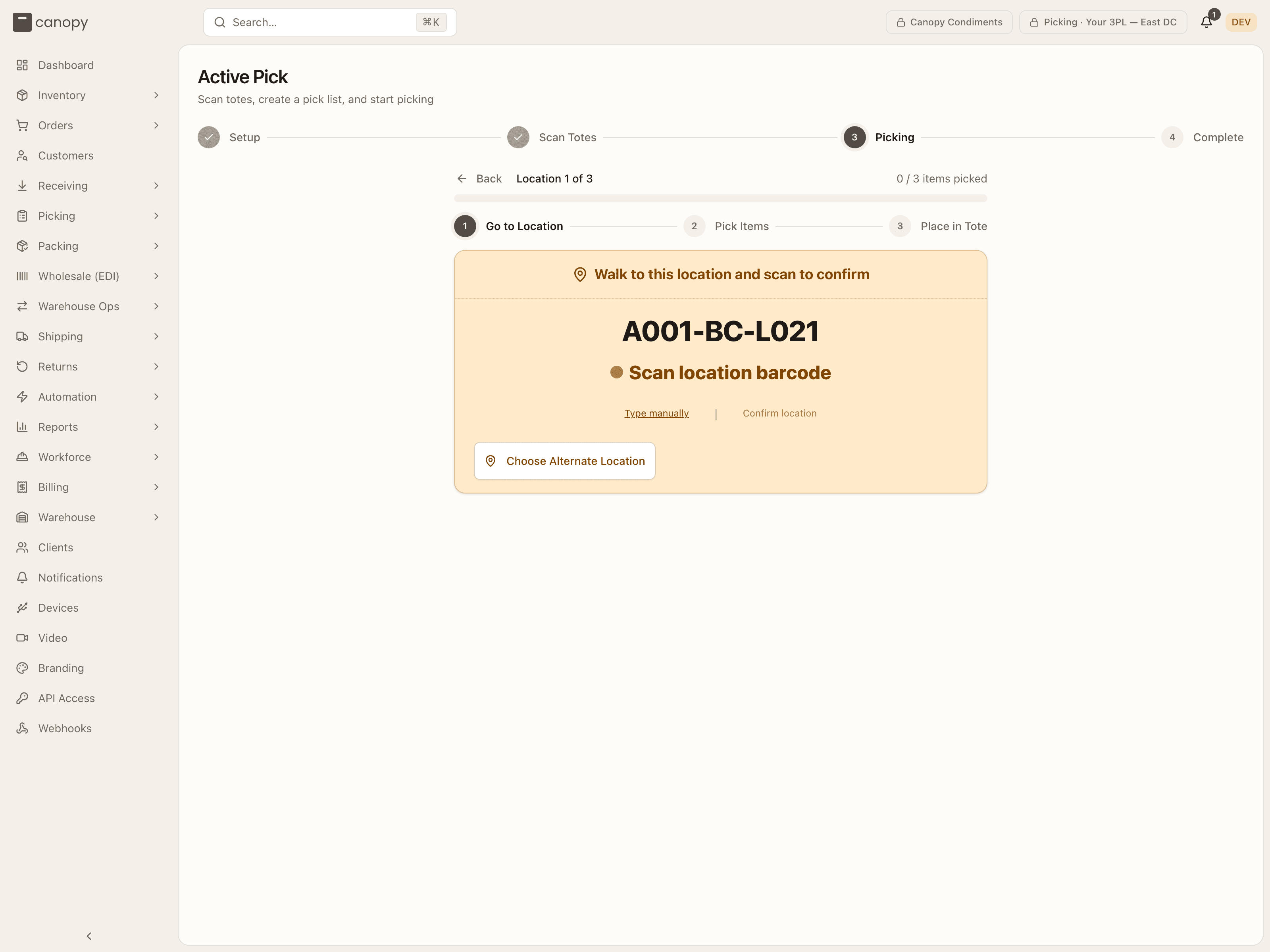
Task: Expand the Orders submenu chevron
Action: [x=156, y=125]
